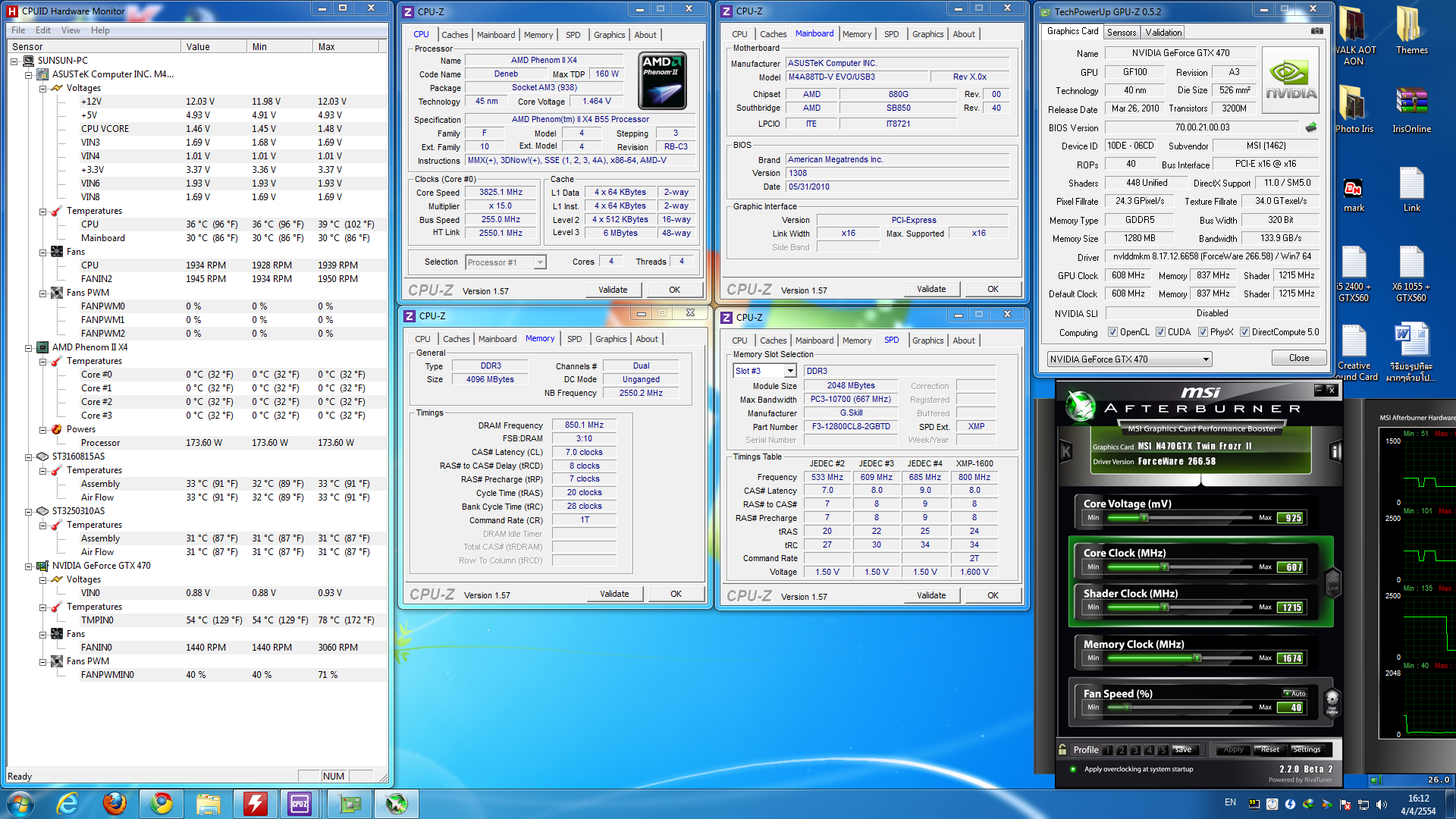Click the GPU-Z screenshot camera icon
1456x819 pixels.
click(1317, 31)
